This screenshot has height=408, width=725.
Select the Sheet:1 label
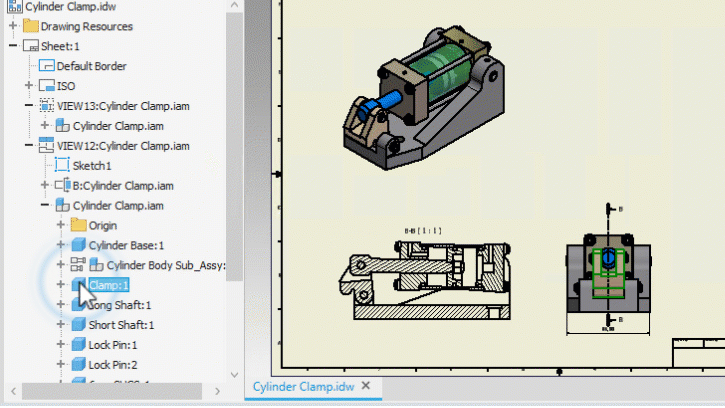coord(60,46)
